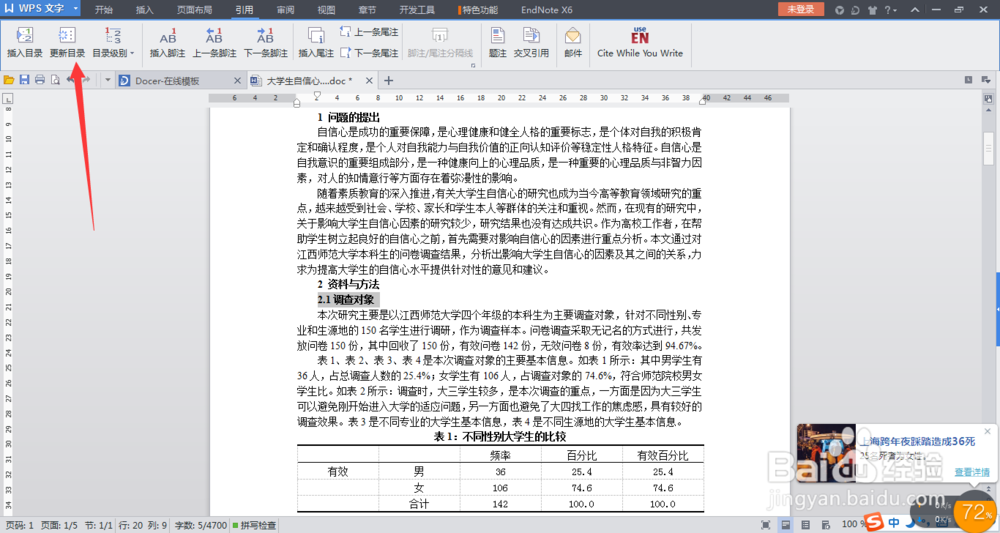Click the Sogou input method S icon
The height and width of the screenshot is (533, 1000).
click(x=875, y=523)
